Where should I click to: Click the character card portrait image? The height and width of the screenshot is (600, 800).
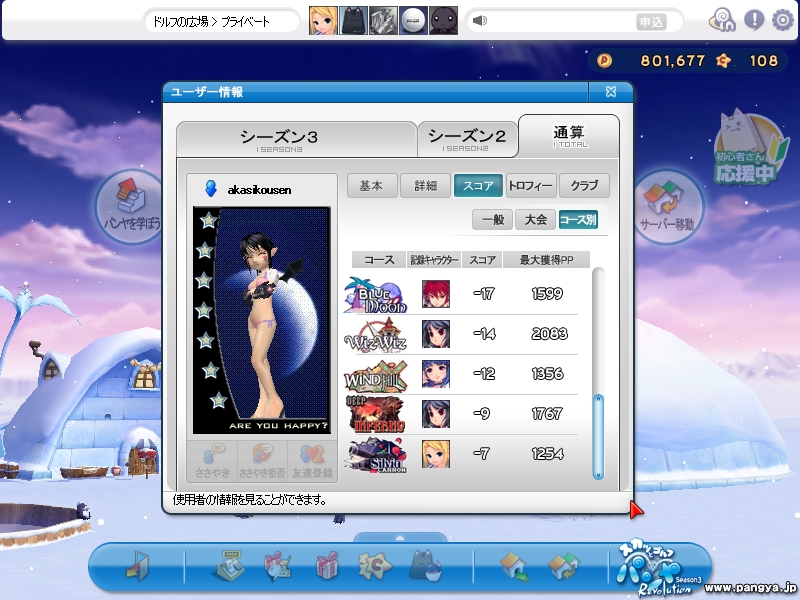[x=262, y=320]
